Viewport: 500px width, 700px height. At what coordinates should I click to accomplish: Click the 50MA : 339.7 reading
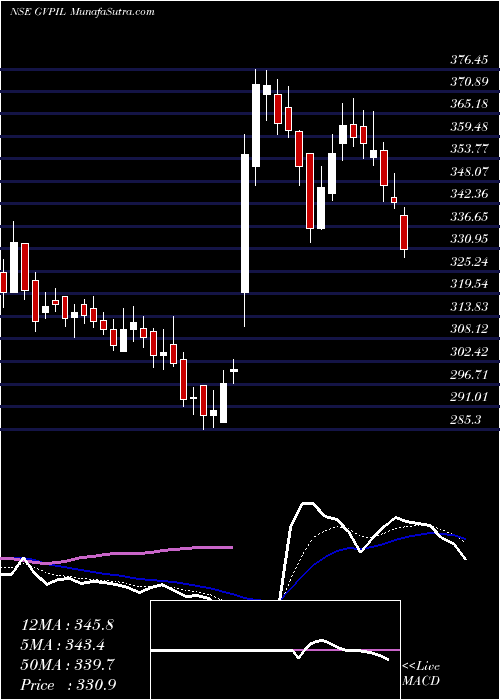(67, 665)
